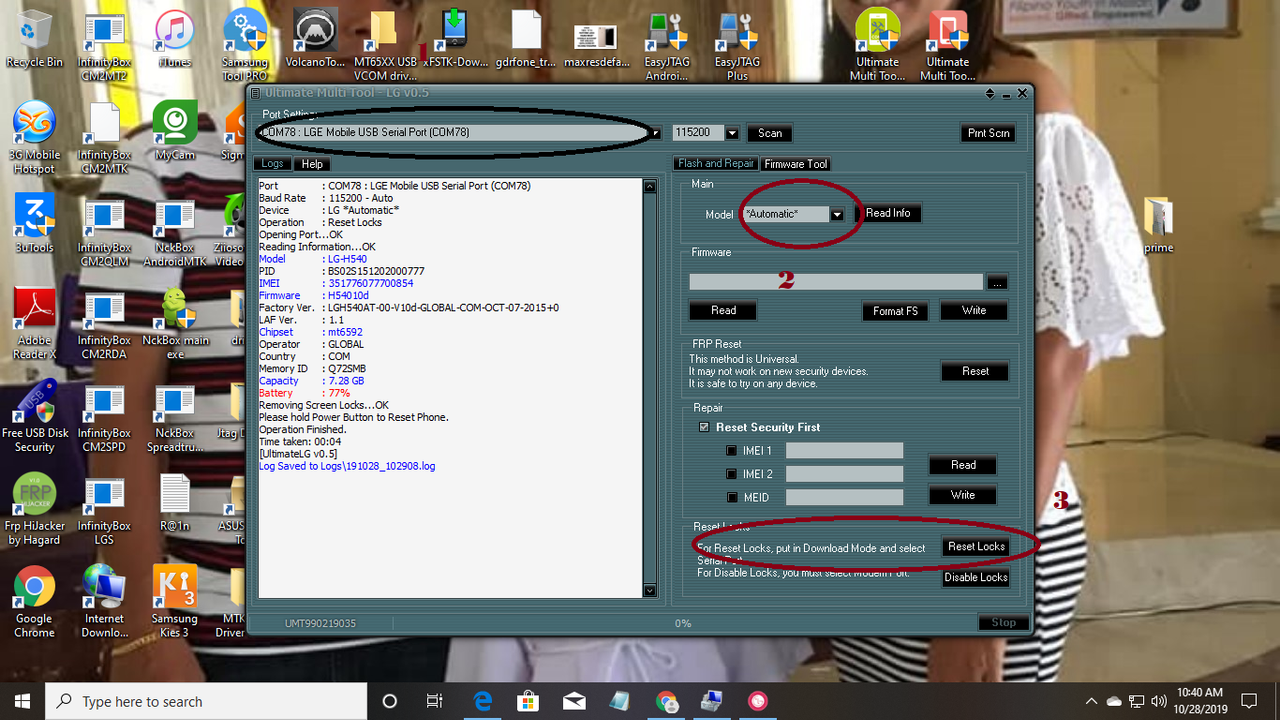Select the NckBox AndroidMTK shortcut

coord(175,231)
